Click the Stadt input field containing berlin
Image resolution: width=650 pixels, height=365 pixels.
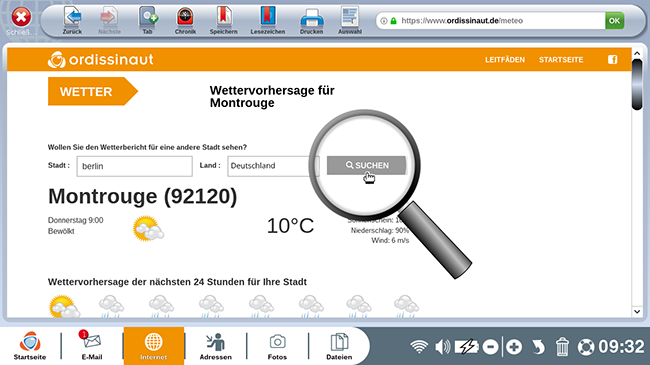[x=134, y=166]
